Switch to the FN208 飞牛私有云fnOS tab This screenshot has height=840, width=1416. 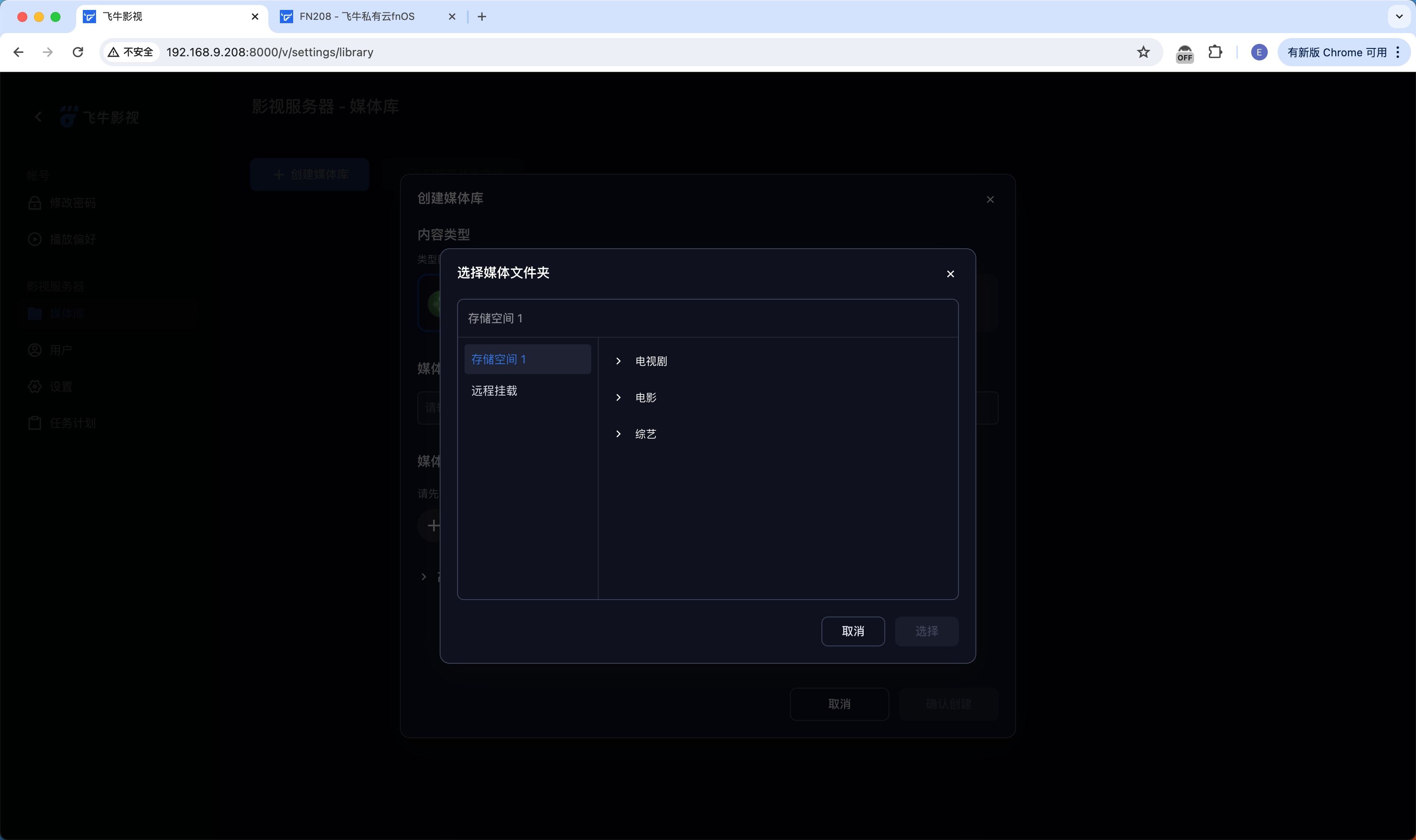pyautogui.click(x=357, y=17)
